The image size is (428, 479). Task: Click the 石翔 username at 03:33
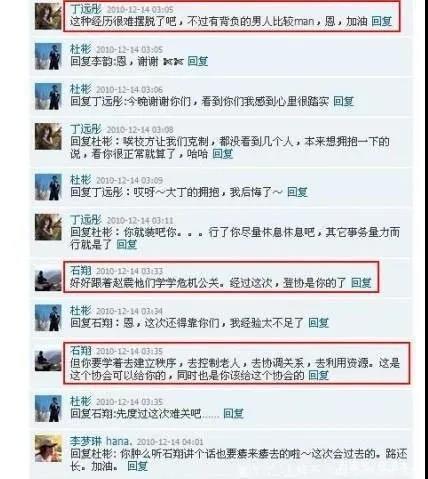[x=80, y=271]
